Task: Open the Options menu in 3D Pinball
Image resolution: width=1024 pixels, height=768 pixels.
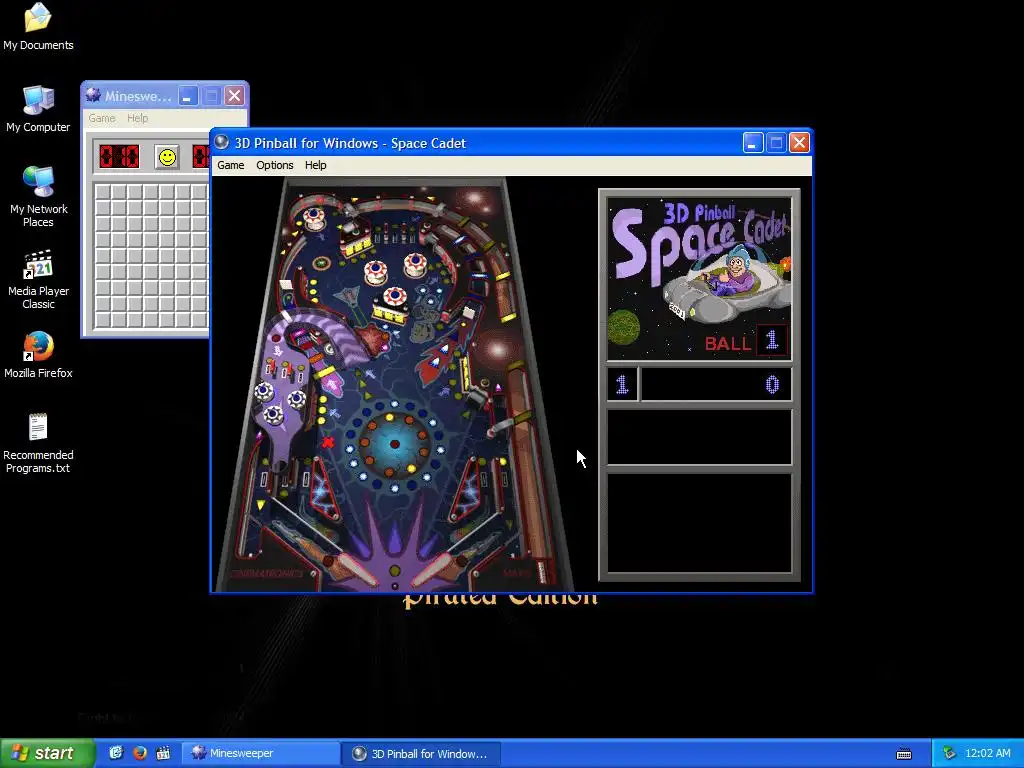Action: point(274,165)
